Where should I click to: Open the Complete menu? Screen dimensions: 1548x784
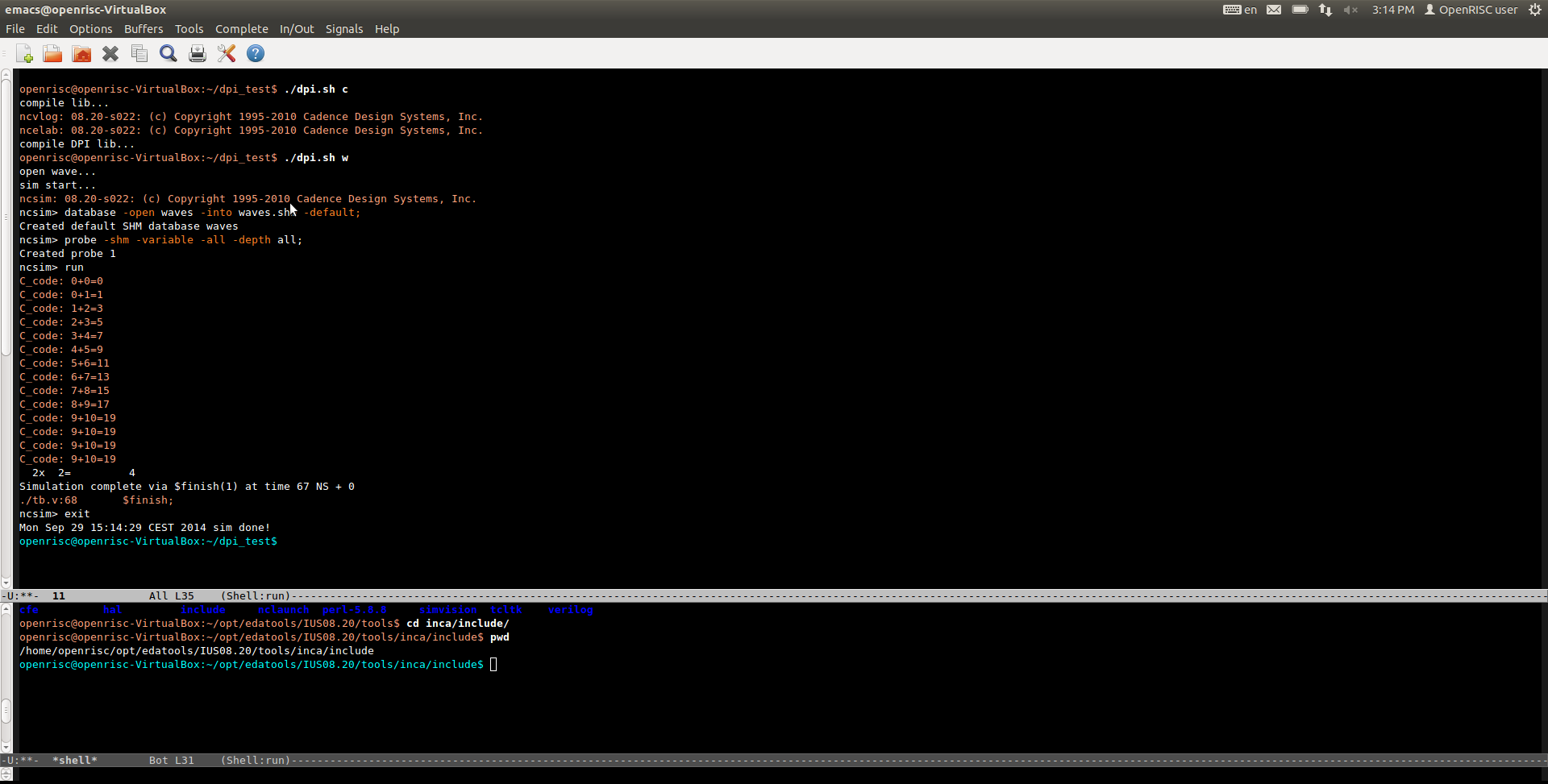click(242, 29)
